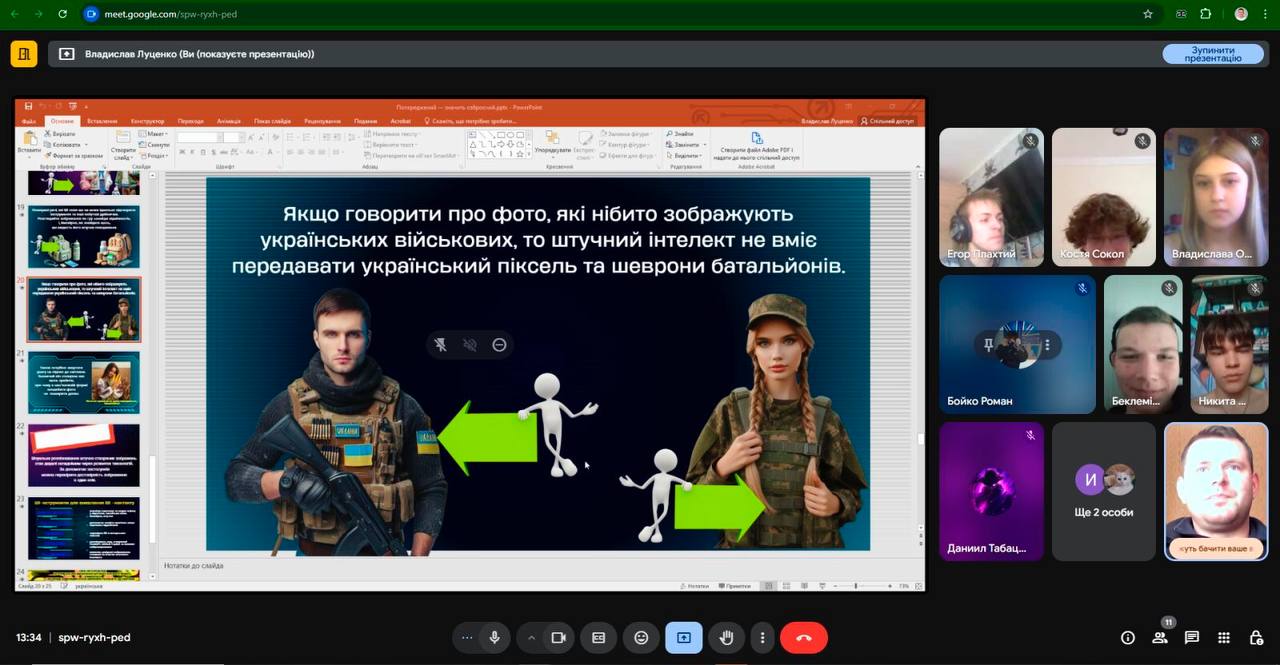Image resolution: width=1280 pixels, height=665 pixels.
Task: Turn on captions with the closed captions button
Action: click(598, 637)
